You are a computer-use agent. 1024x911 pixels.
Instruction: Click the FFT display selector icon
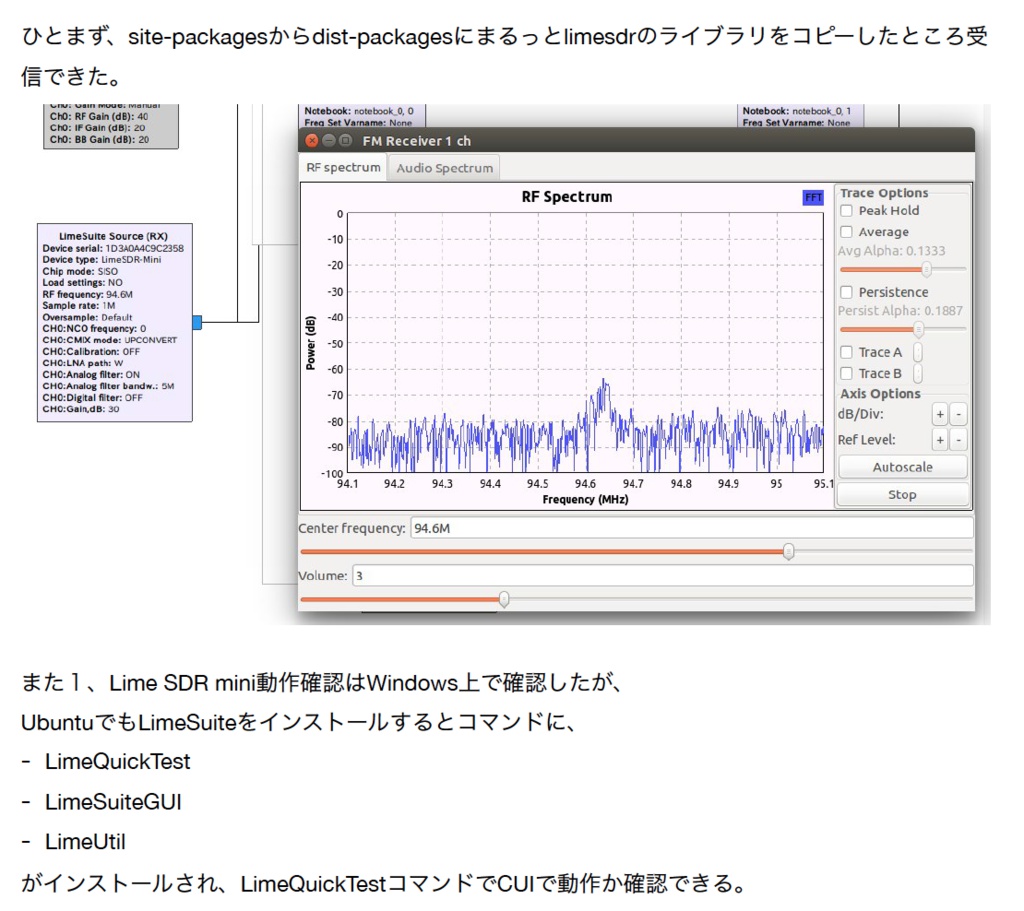815,196
